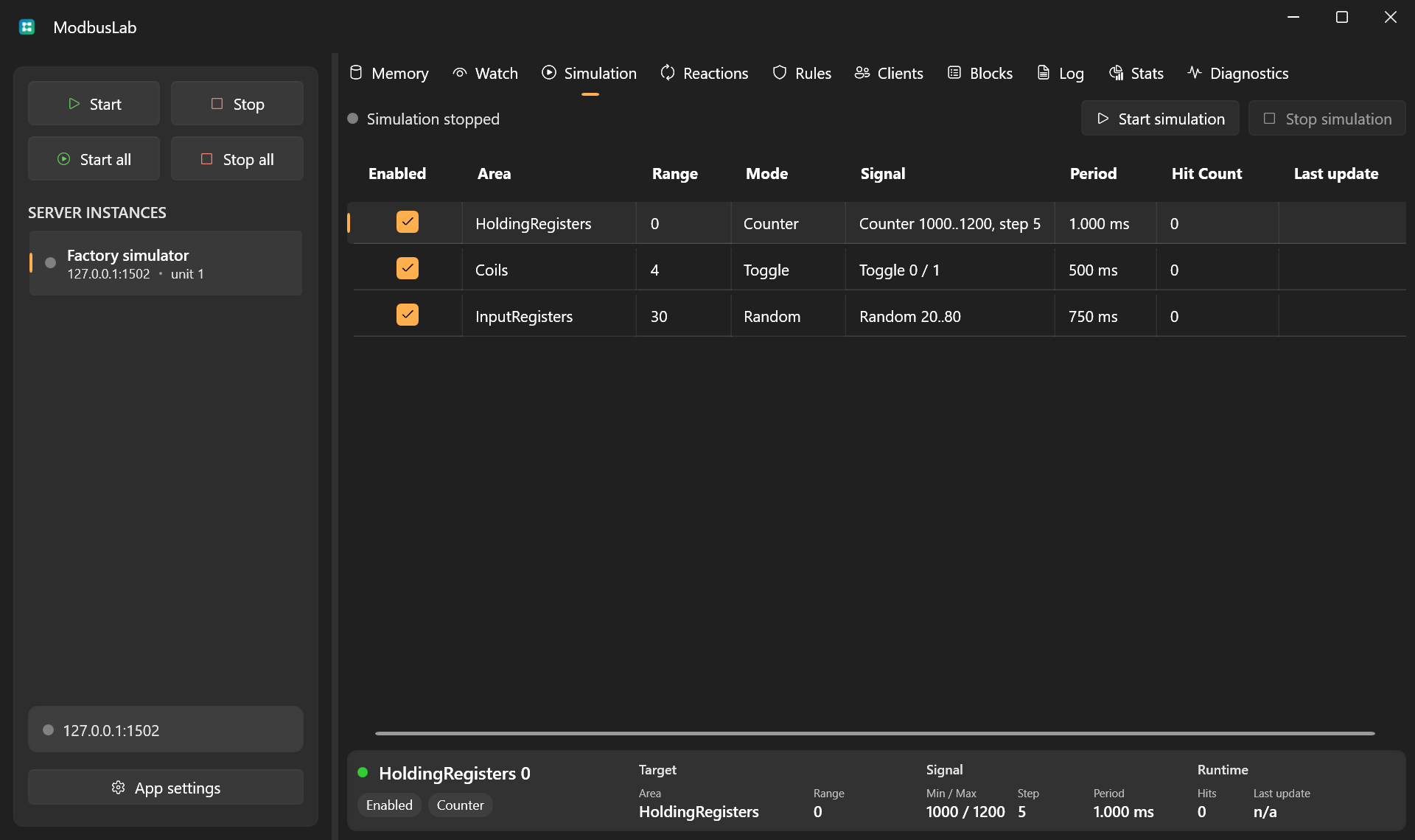This screenshot has height=840, width=1415.
Task: Click the Rules tab shield icon
Action: (x=780, y=73)
